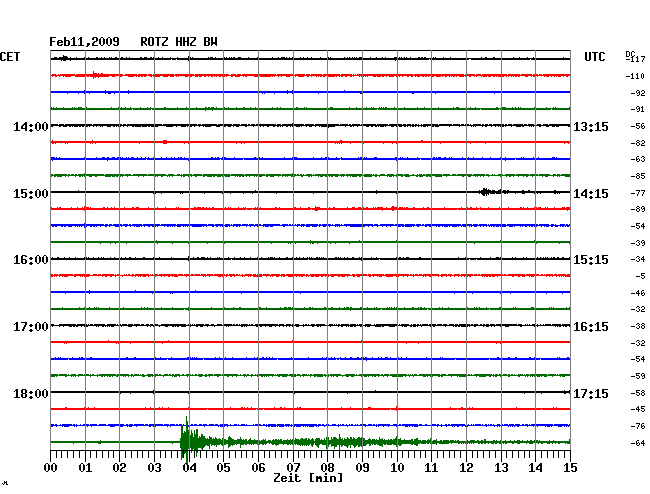Image resolution: width=650 pixels, height=494 pixels.
Task: Click the 00 minute axis tick label
Action: coord(51,468)
